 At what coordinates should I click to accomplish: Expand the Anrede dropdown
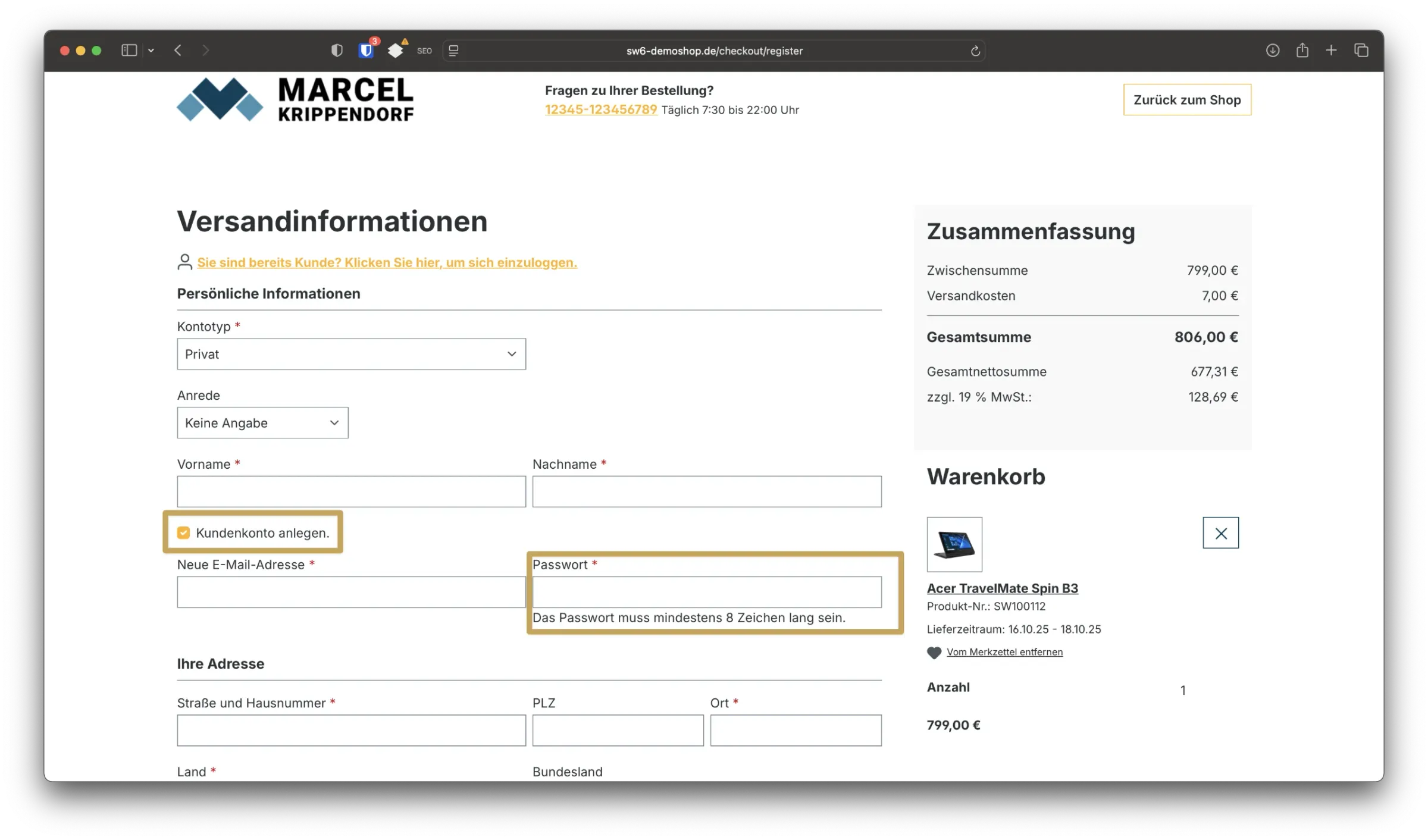[x=262, y=423]
